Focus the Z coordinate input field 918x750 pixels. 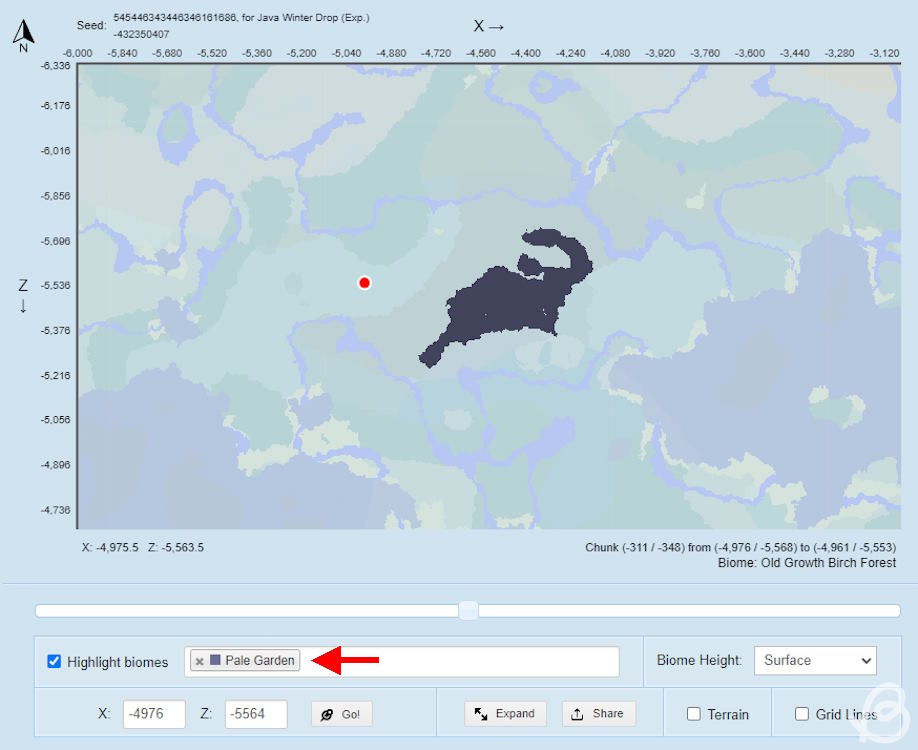tap(256, 714)
